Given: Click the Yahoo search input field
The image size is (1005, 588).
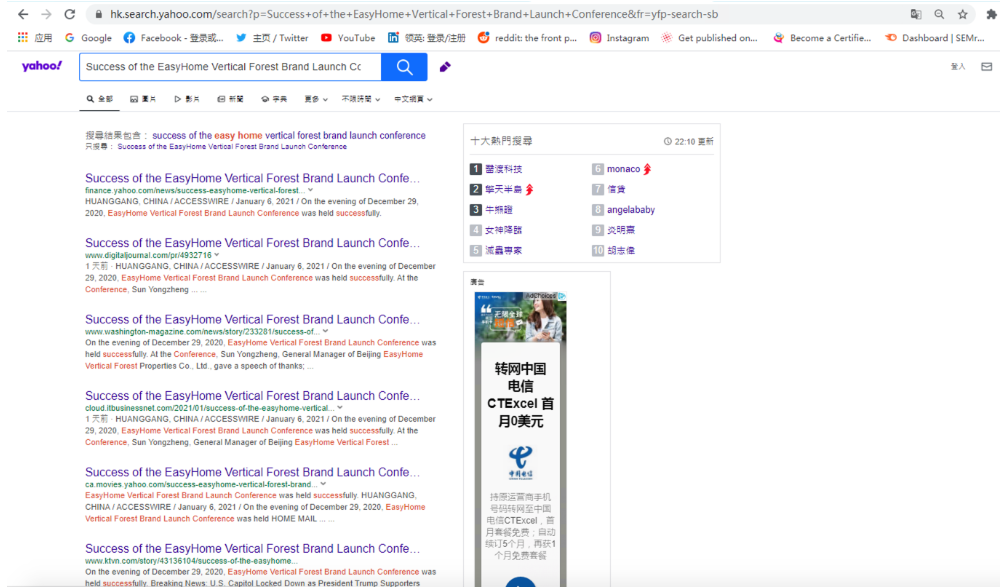Looking at the screenshot, I should coord(223,67).
